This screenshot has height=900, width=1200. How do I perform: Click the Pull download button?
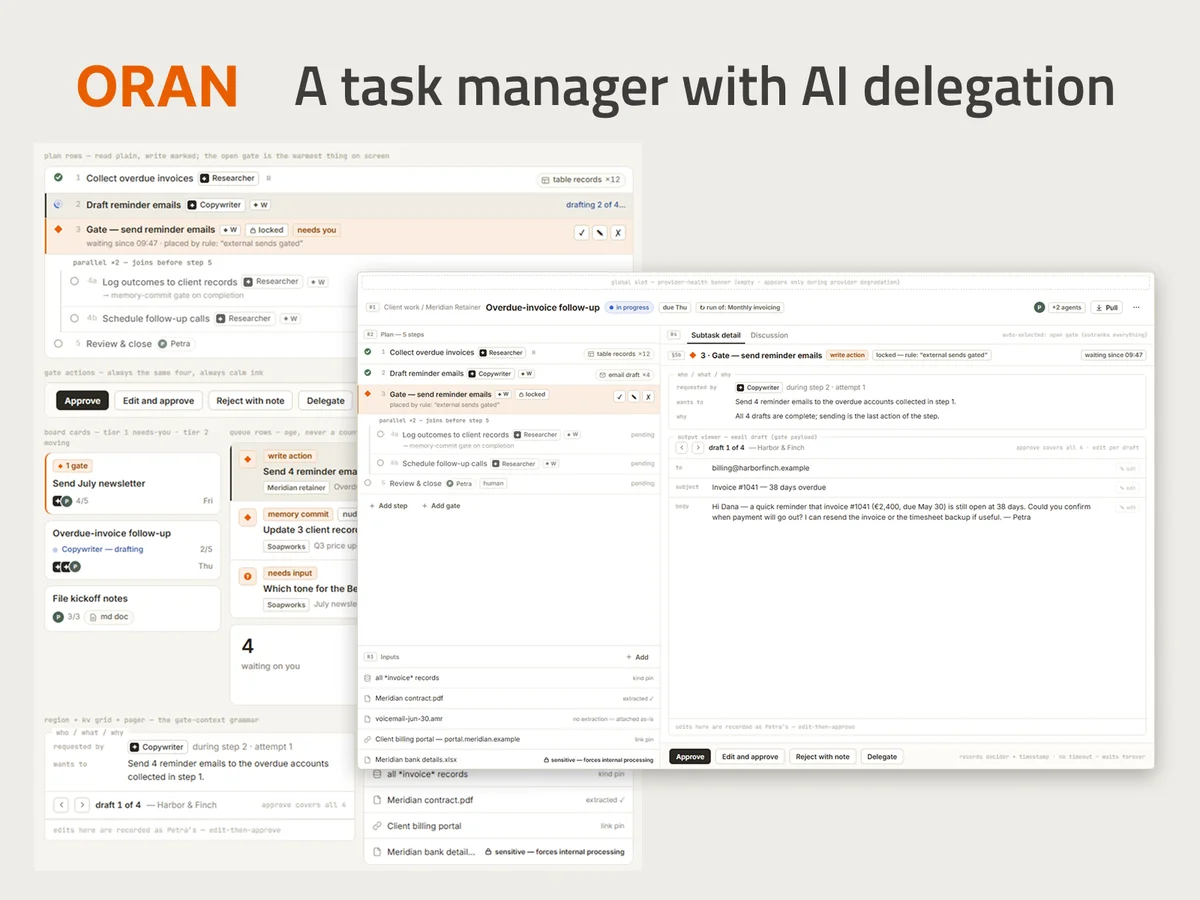(1106, 307)
